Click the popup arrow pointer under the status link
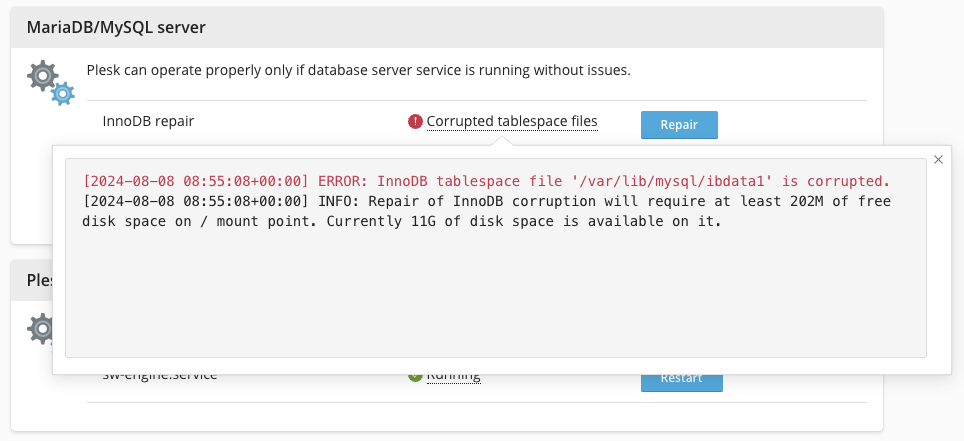Viewport: 964px width, 441px height. [x=507, y=139]
